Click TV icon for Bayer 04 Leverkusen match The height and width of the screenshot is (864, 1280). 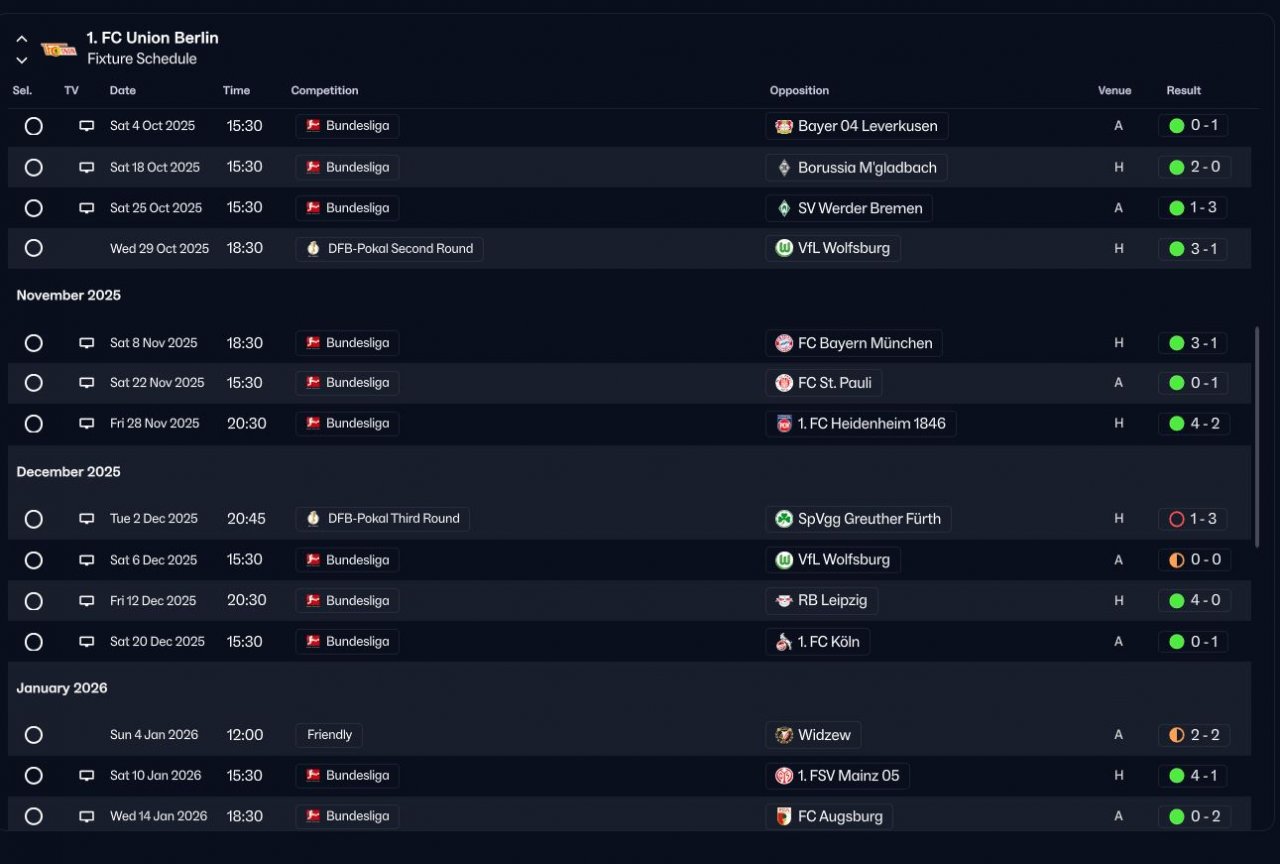[87, 126]
